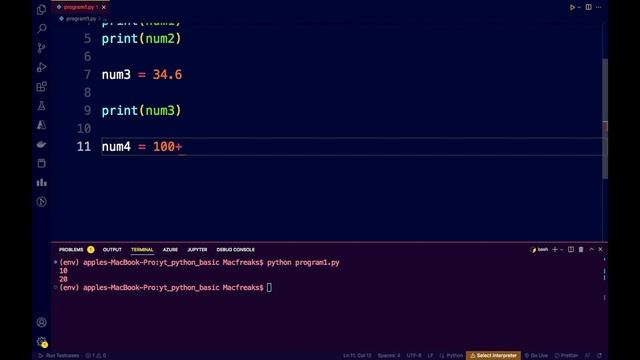Open editor More Actions ellipsis menu

599,7
